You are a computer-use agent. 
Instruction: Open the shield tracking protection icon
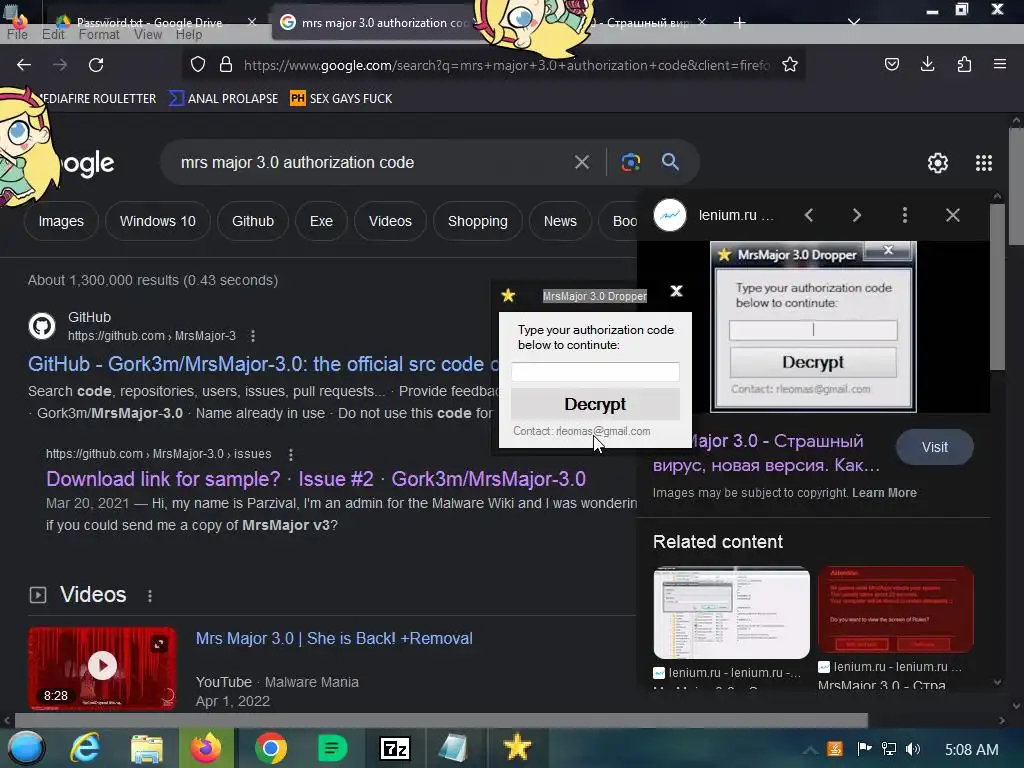click(198, 64)
